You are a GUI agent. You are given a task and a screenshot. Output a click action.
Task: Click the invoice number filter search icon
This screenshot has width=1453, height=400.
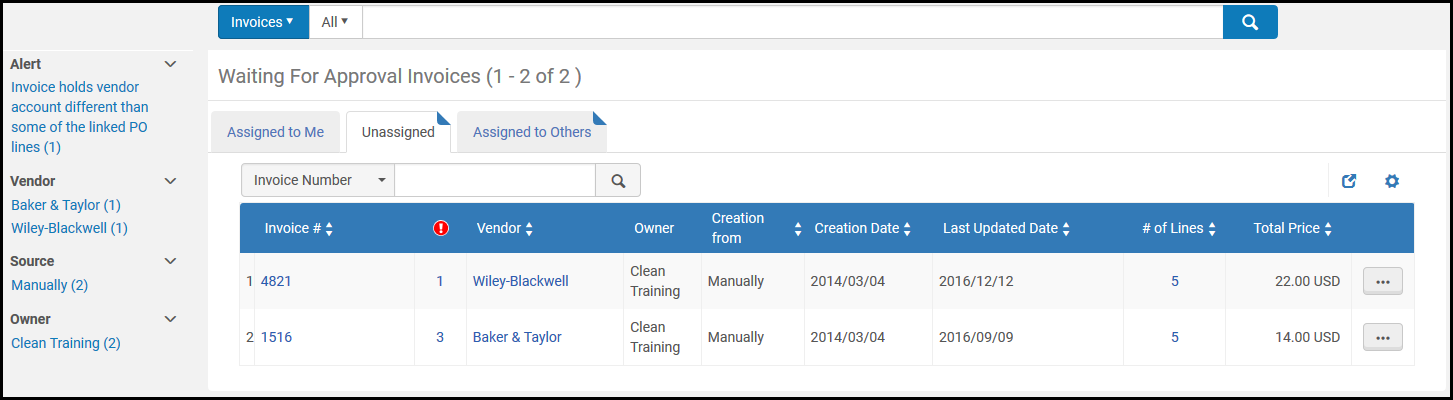click(x=618, y=181)
